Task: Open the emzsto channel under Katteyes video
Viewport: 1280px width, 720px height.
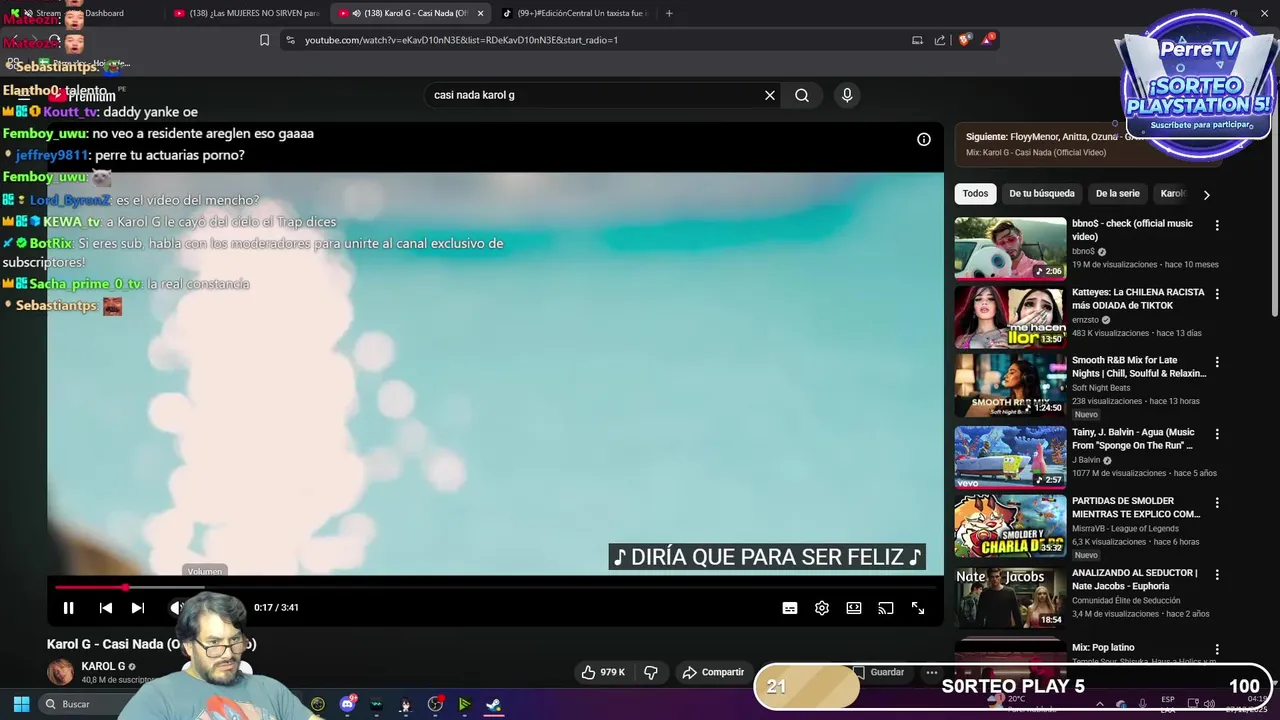Action: (x=1085, y=320)
